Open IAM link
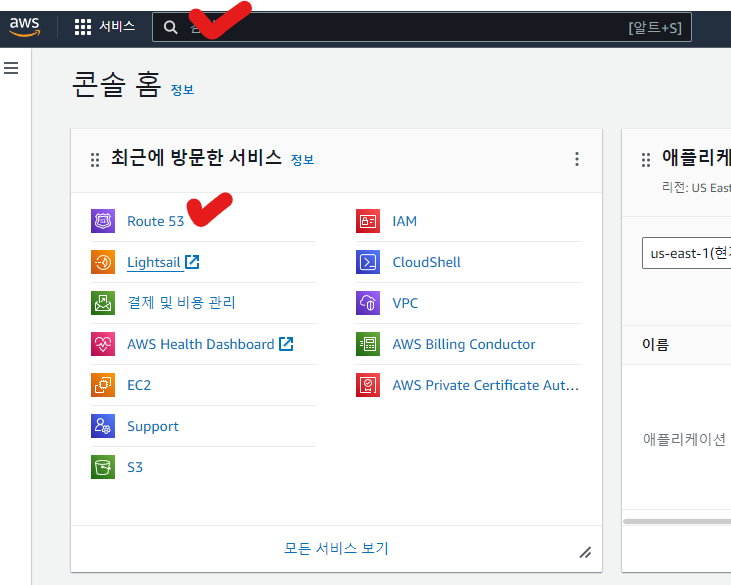731x585 pixels. point(405,221)
